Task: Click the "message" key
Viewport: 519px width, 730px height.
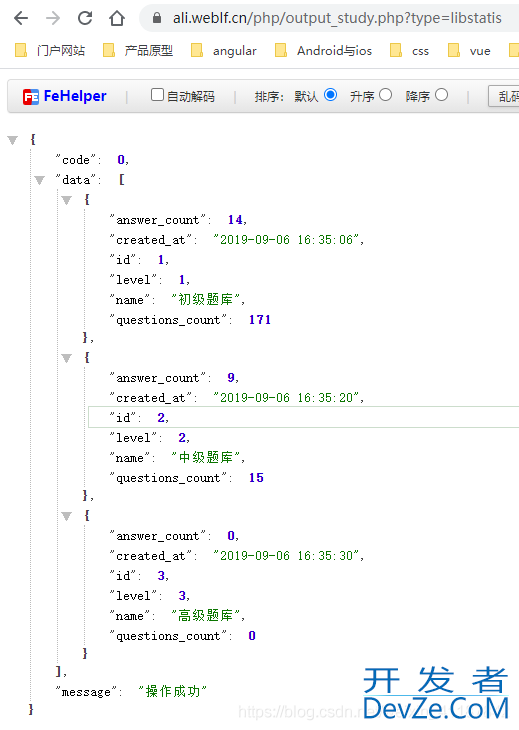Action: [x=86, y=692]
